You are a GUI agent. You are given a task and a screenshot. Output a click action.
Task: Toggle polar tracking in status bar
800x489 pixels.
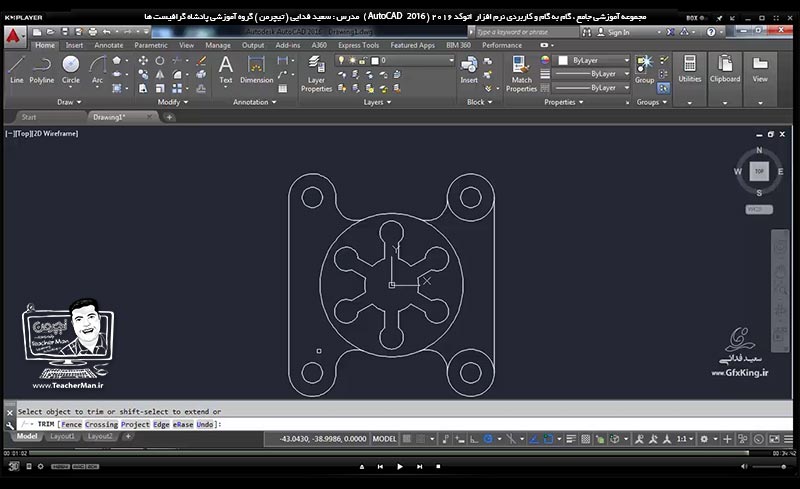point(487,439)
